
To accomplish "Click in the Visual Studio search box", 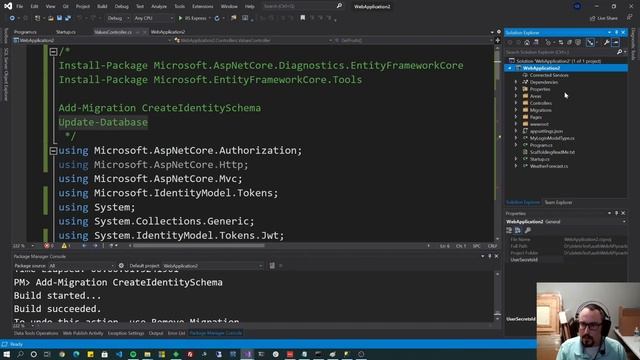I will [x=302, y=6].
